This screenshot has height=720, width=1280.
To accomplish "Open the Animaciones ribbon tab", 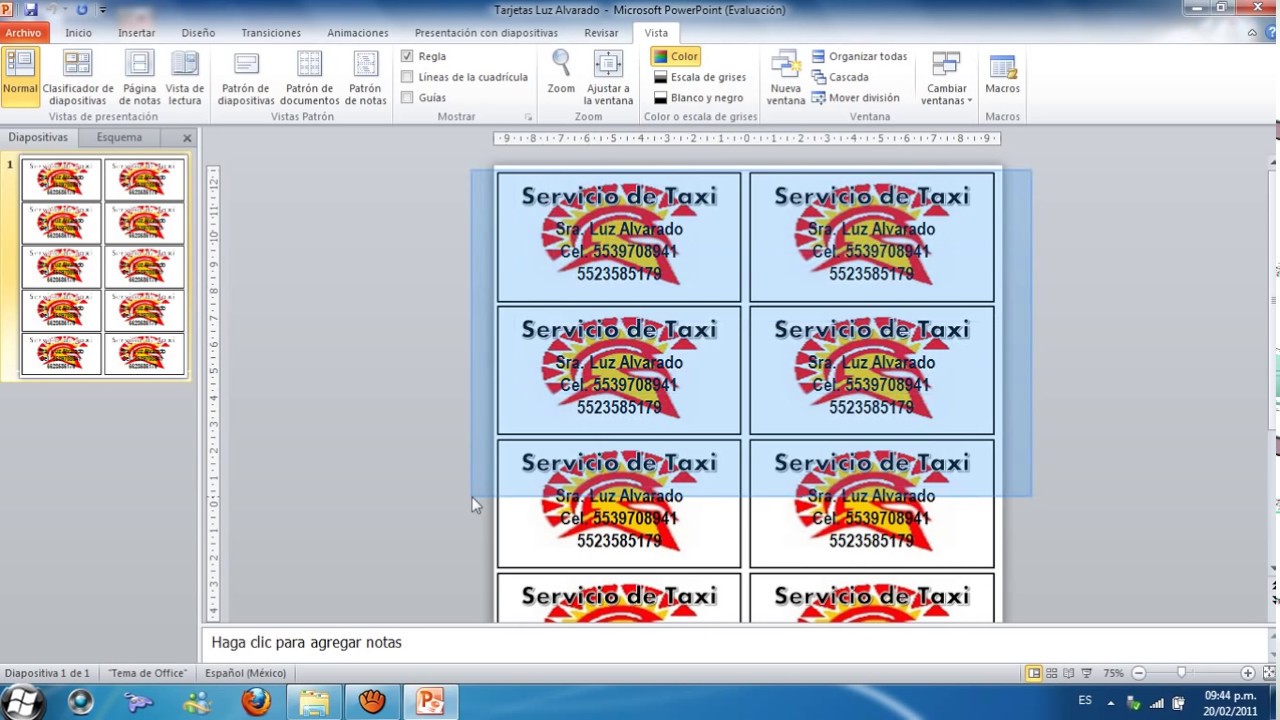I will pyautogui.click(x=358, y=33).
